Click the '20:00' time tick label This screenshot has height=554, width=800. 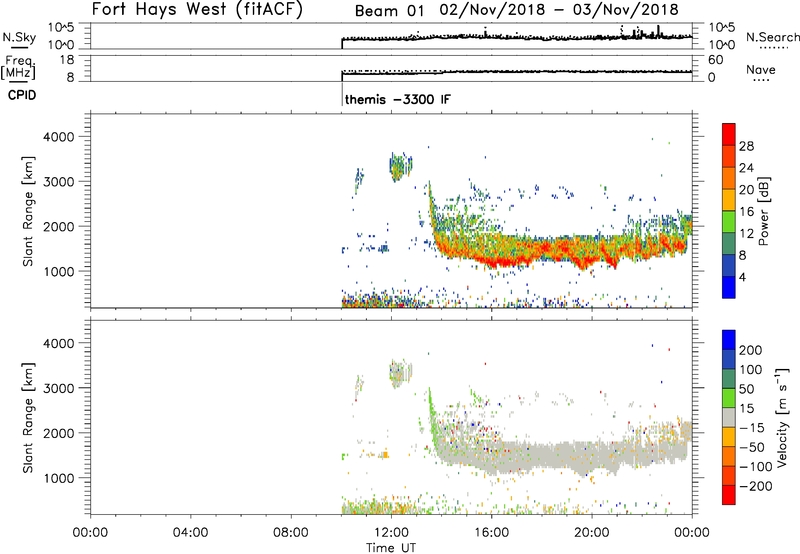pyautogui.click(x=592, y=533)
